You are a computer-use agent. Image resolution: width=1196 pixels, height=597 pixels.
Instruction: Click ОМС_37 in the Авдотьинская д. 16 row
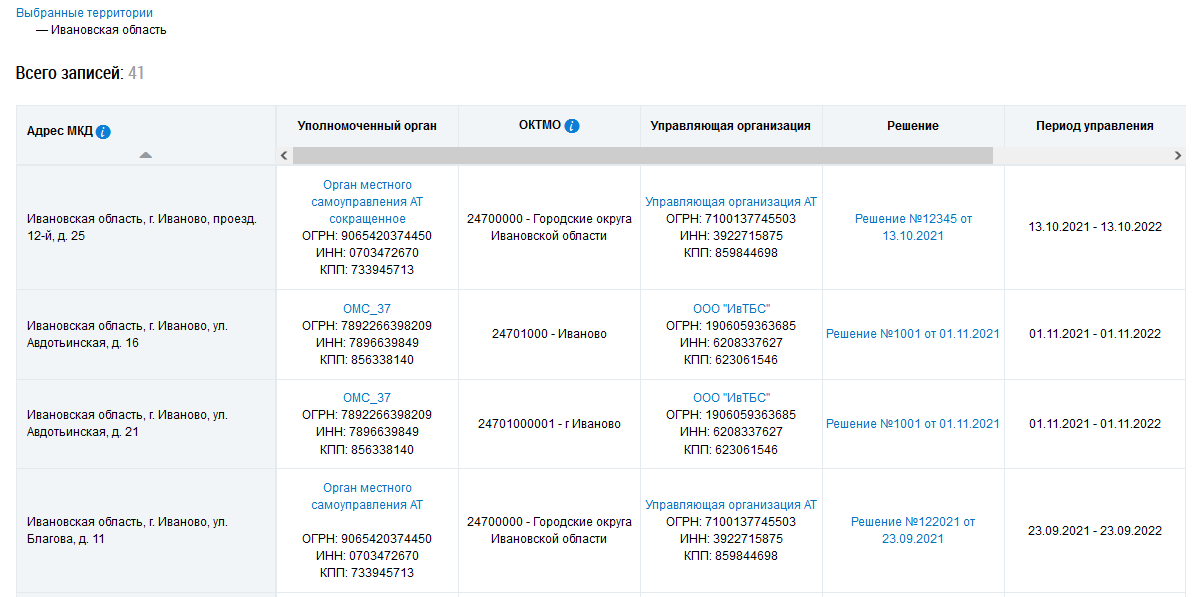pos(367,308)
